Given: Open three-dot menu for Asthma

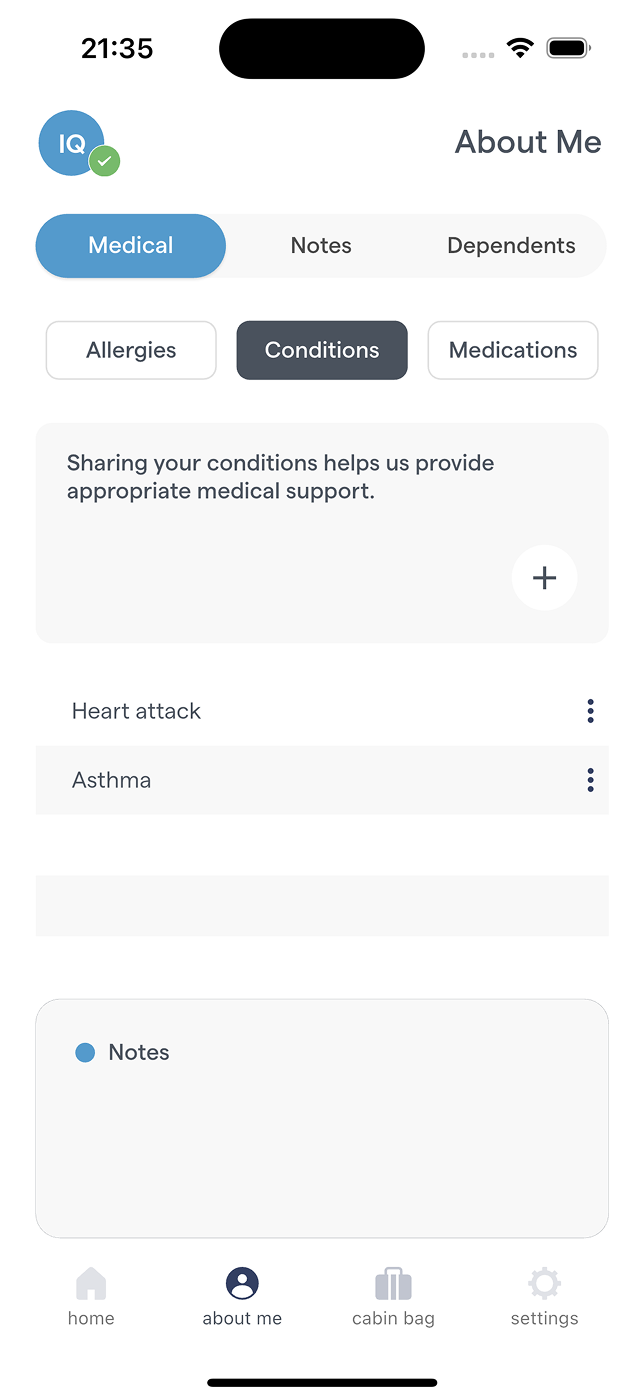Looking at the screenshot, I should coord(590,780).
